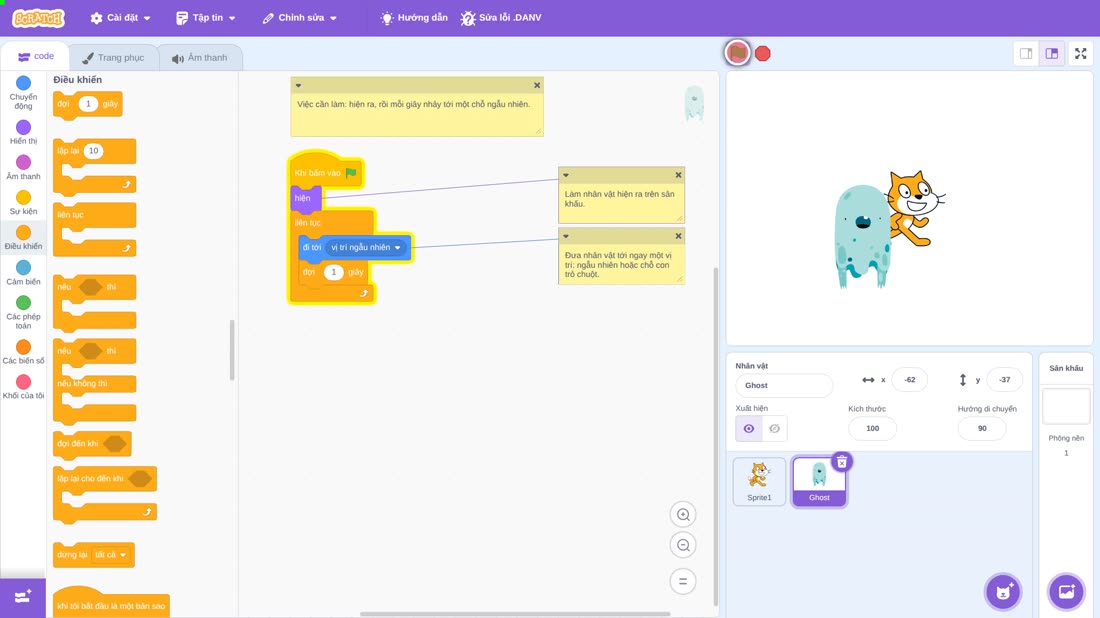Reset workspace zoom with the equals icon
The width and height of the screenshot is (1100, 618).
[683, 581]
